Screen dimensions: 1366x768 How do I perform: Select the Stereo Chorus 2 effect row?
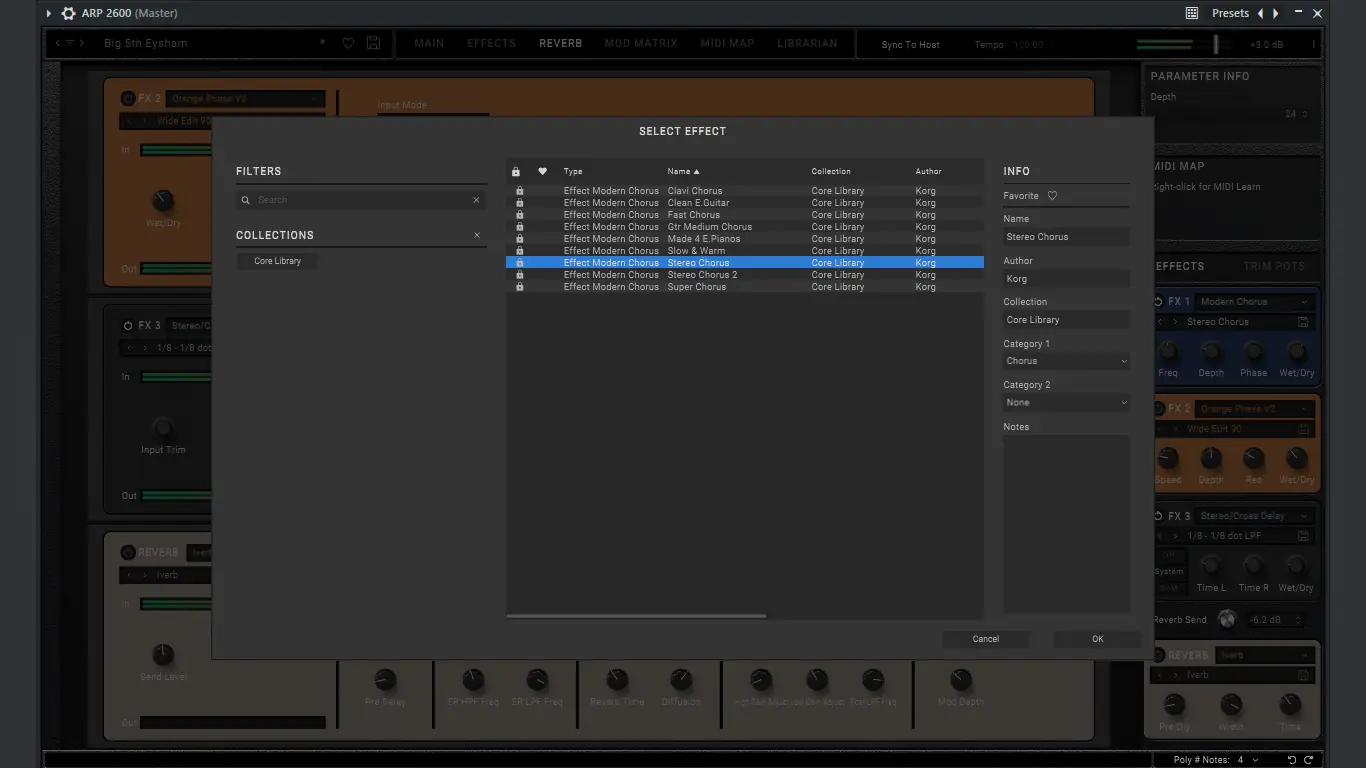(x=745, y=275)
